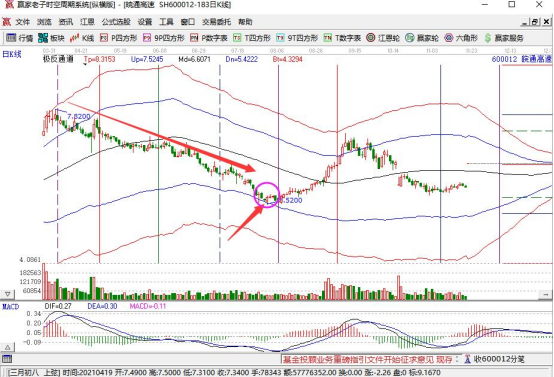Open the 板块 sector view
This screenshot has height=377, width=554.
[x=51, y=38]
